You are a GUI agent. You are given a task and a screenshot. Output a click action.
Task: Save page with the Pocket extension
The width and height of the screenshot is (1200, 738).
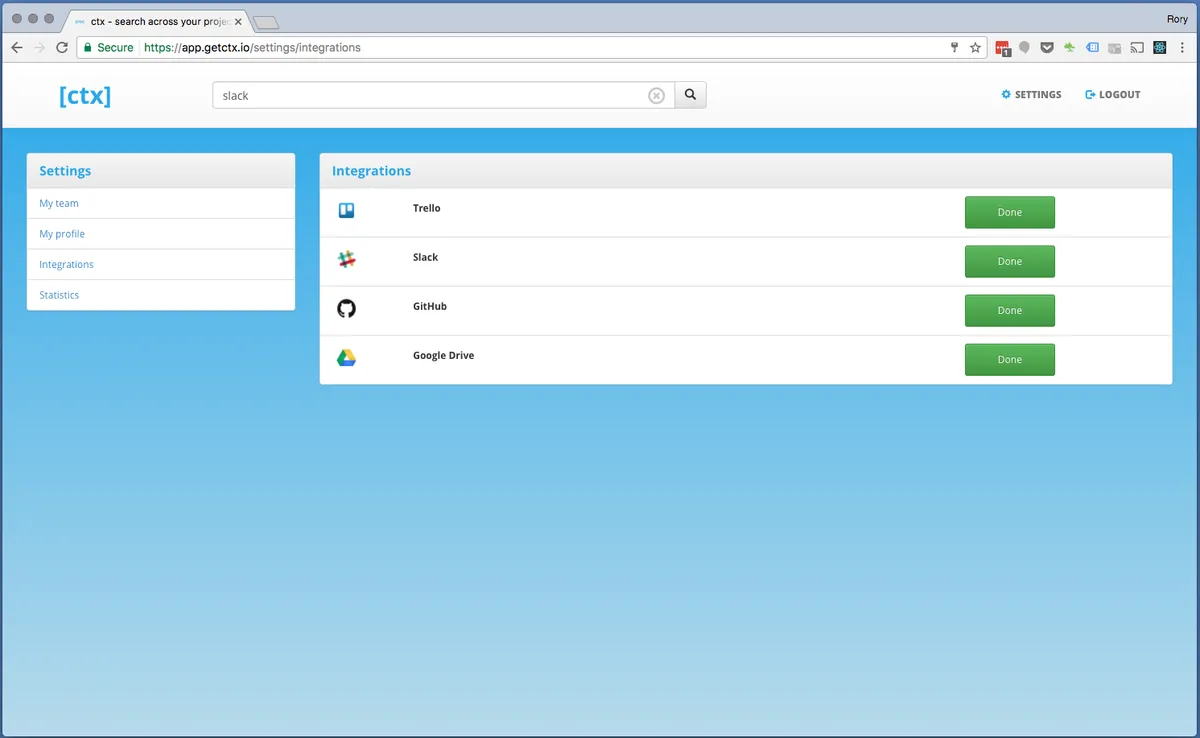pos(1047,47)
